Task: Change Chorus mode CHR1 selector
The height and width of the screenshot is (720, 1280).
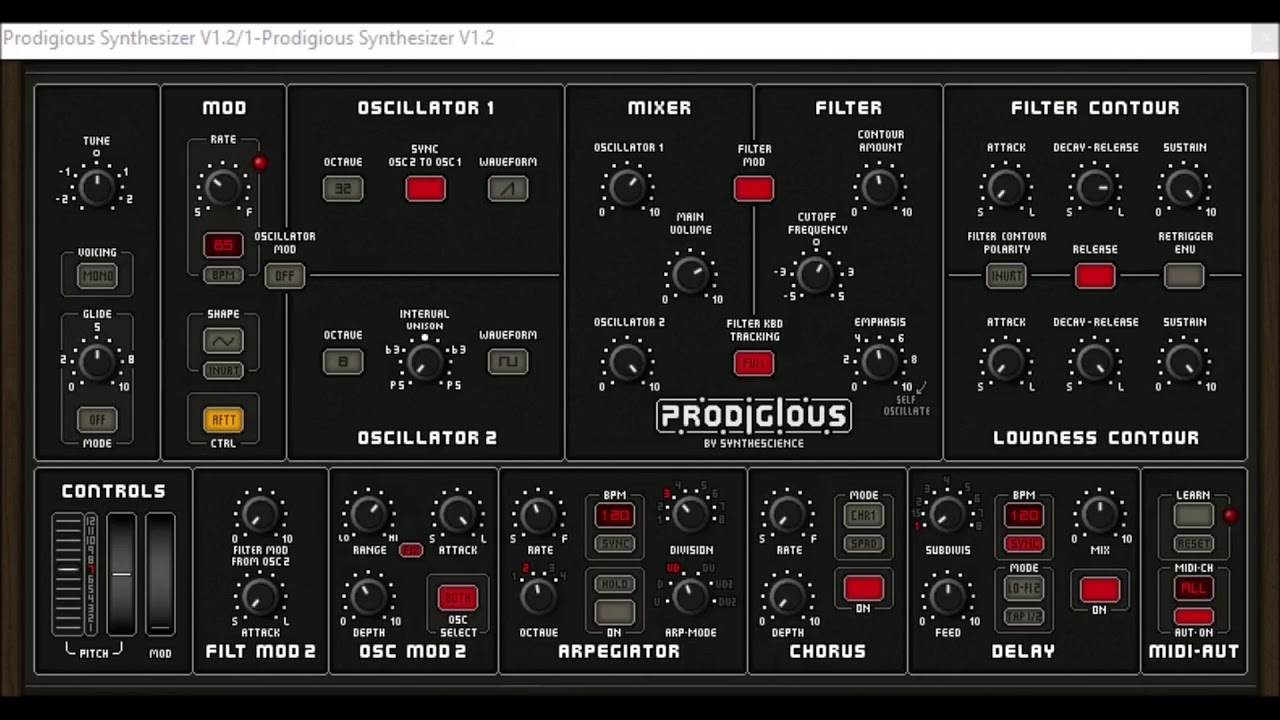Action: [x=863, y=516]
